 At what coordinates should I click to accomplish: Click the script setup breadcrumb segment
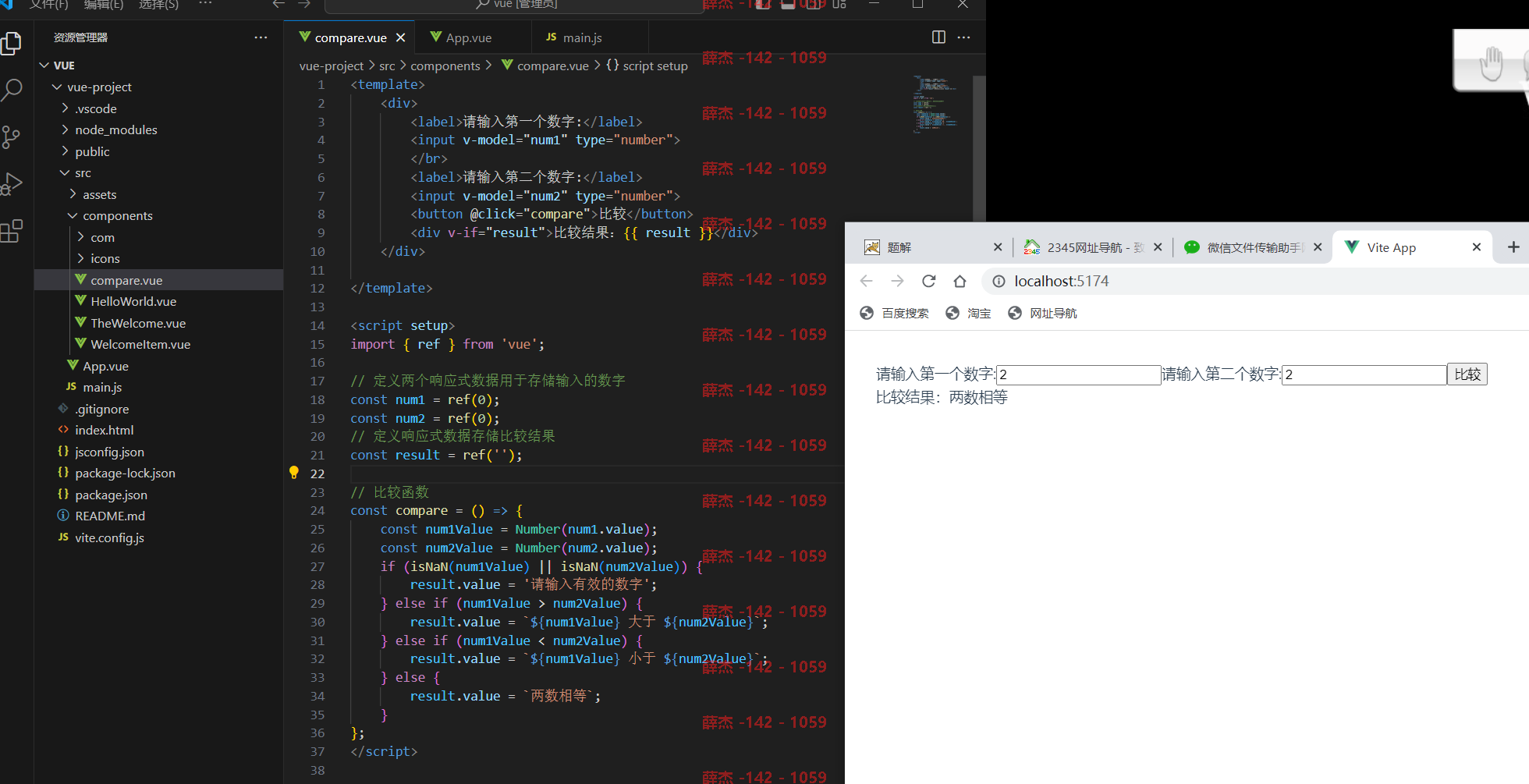coord(647,66)
